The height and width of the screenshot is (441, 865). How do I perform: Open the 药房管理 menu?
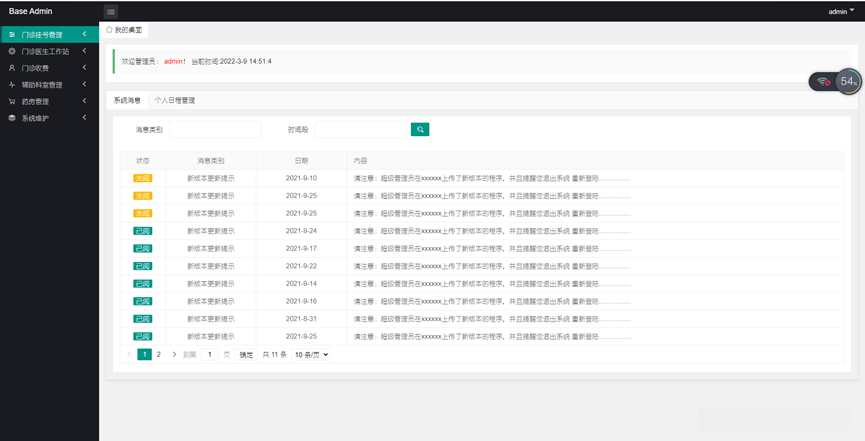pos(49,102)
